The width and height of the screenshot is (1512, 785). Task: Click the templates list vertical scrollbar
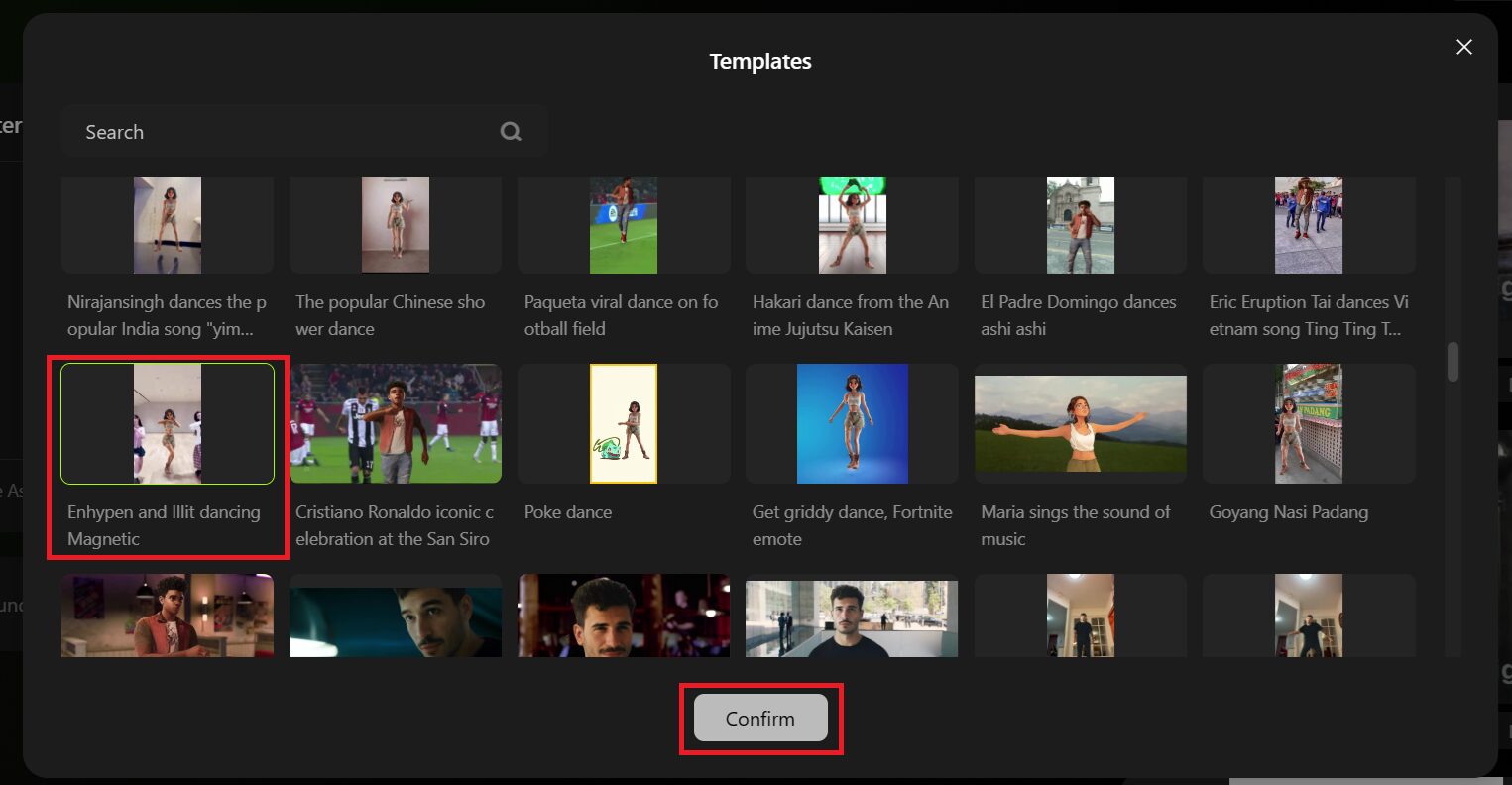tap(1453, 362)
